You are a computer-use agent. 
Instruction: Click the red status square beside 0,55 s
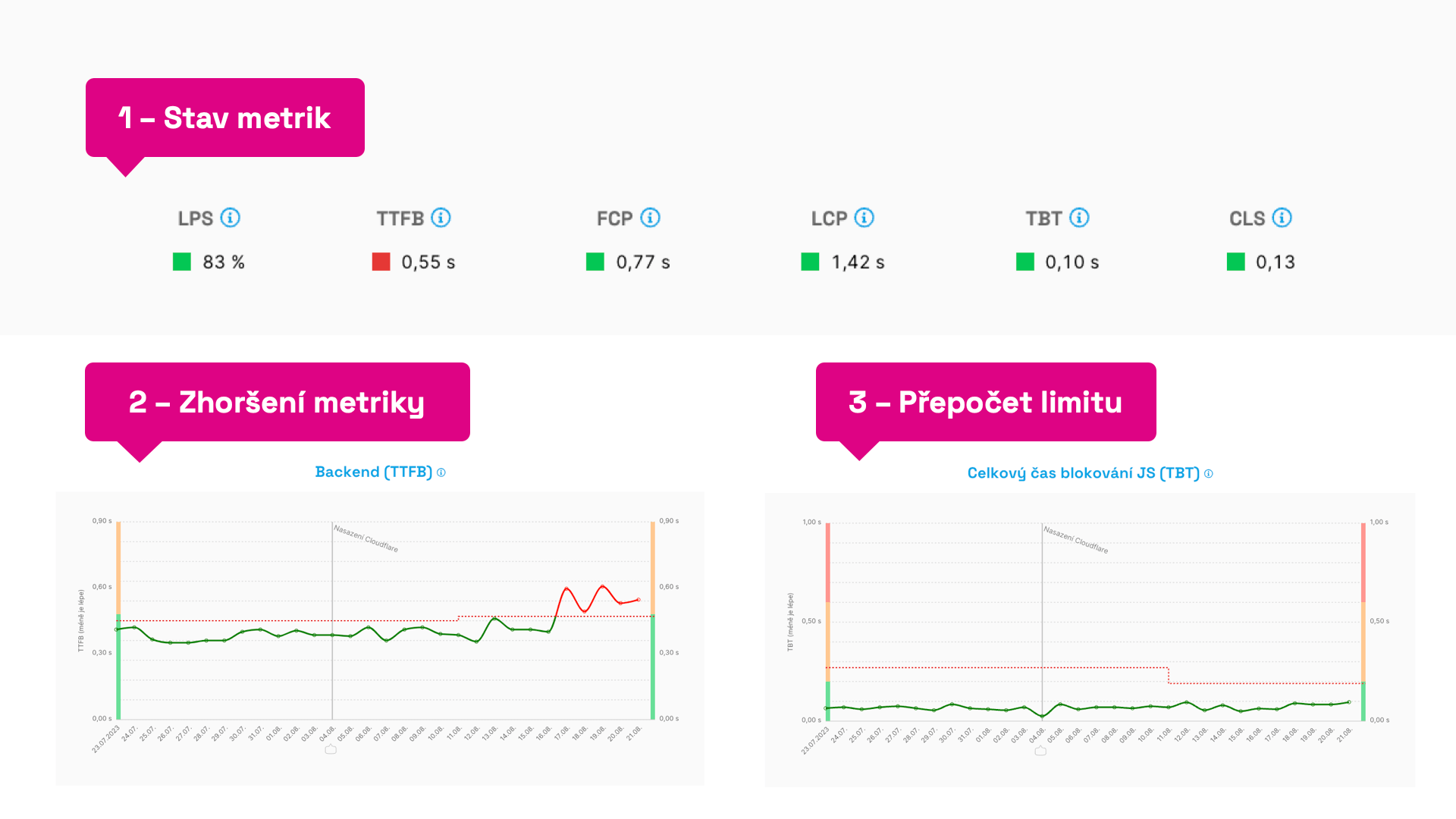[x=381, y=262]
